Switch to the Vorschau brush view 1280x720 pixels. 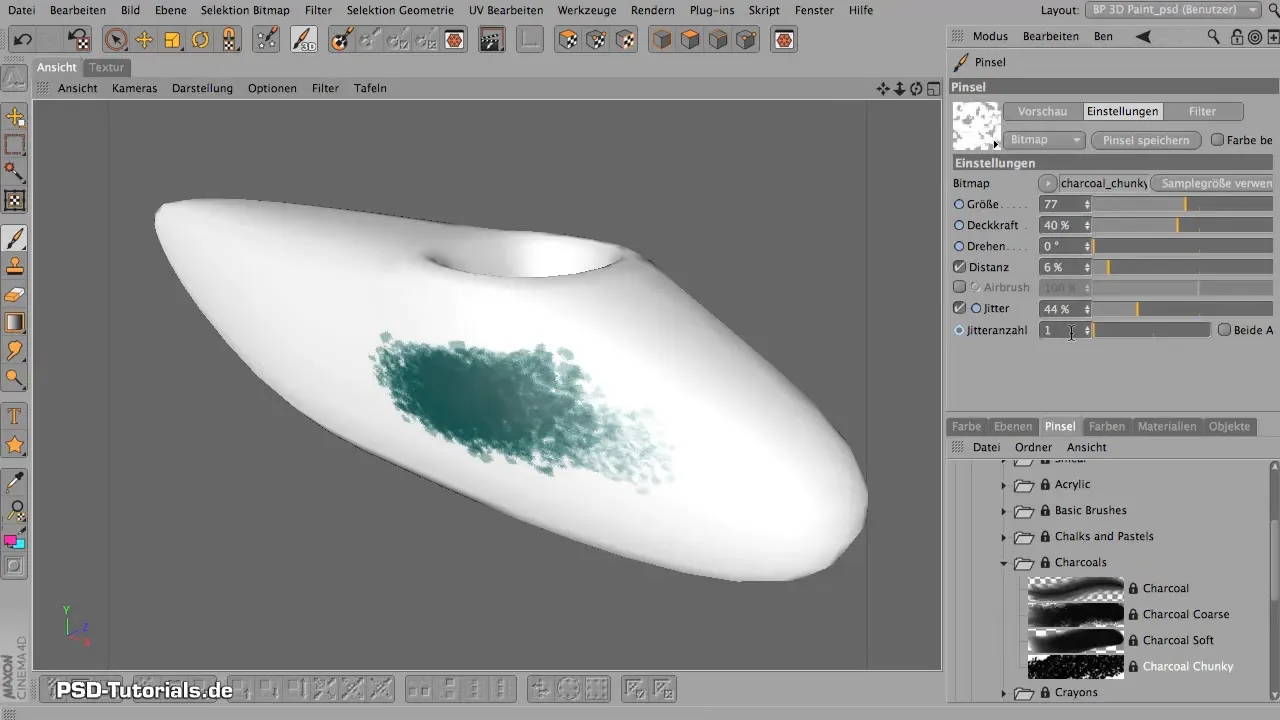[1042, 112]
